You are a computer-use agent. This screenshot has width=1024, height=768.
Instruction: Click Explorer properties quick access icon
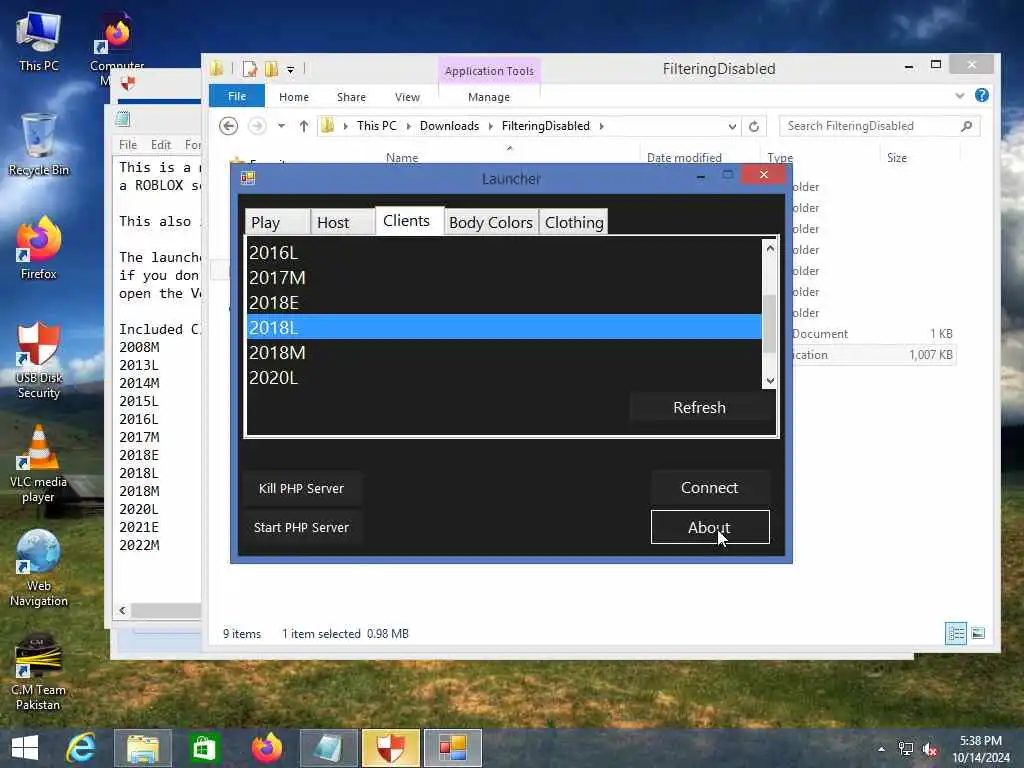(249, 69)
